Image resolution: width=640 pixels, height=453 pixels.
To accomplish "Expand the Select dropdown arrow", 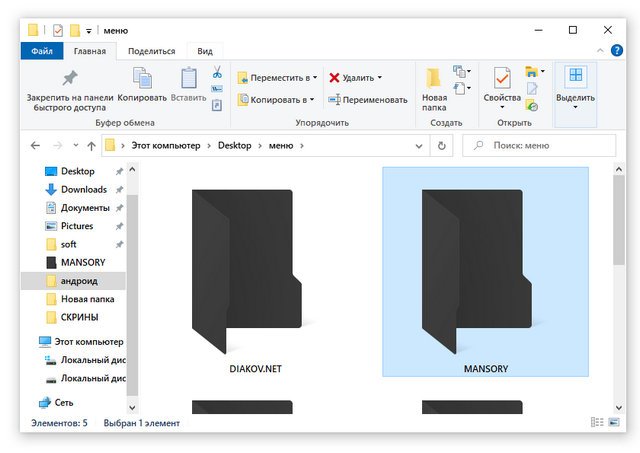I will coord(575,107).
